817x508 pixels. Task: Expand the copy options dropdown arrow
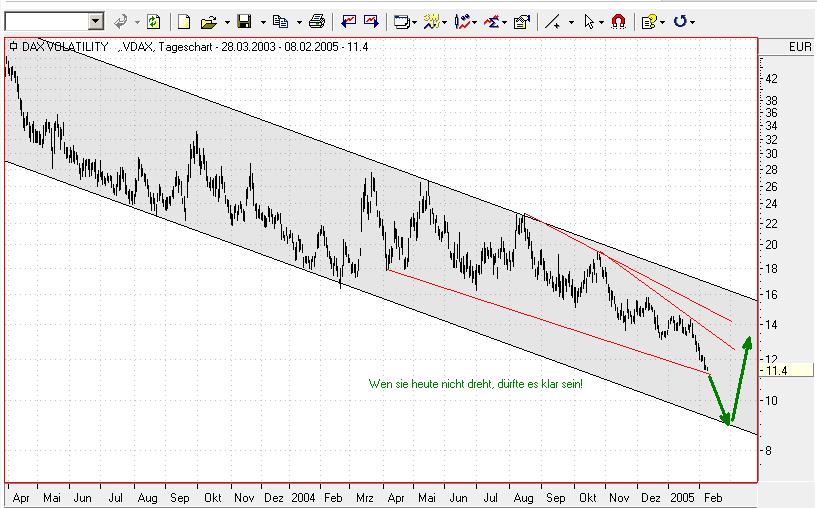[299, 22]
